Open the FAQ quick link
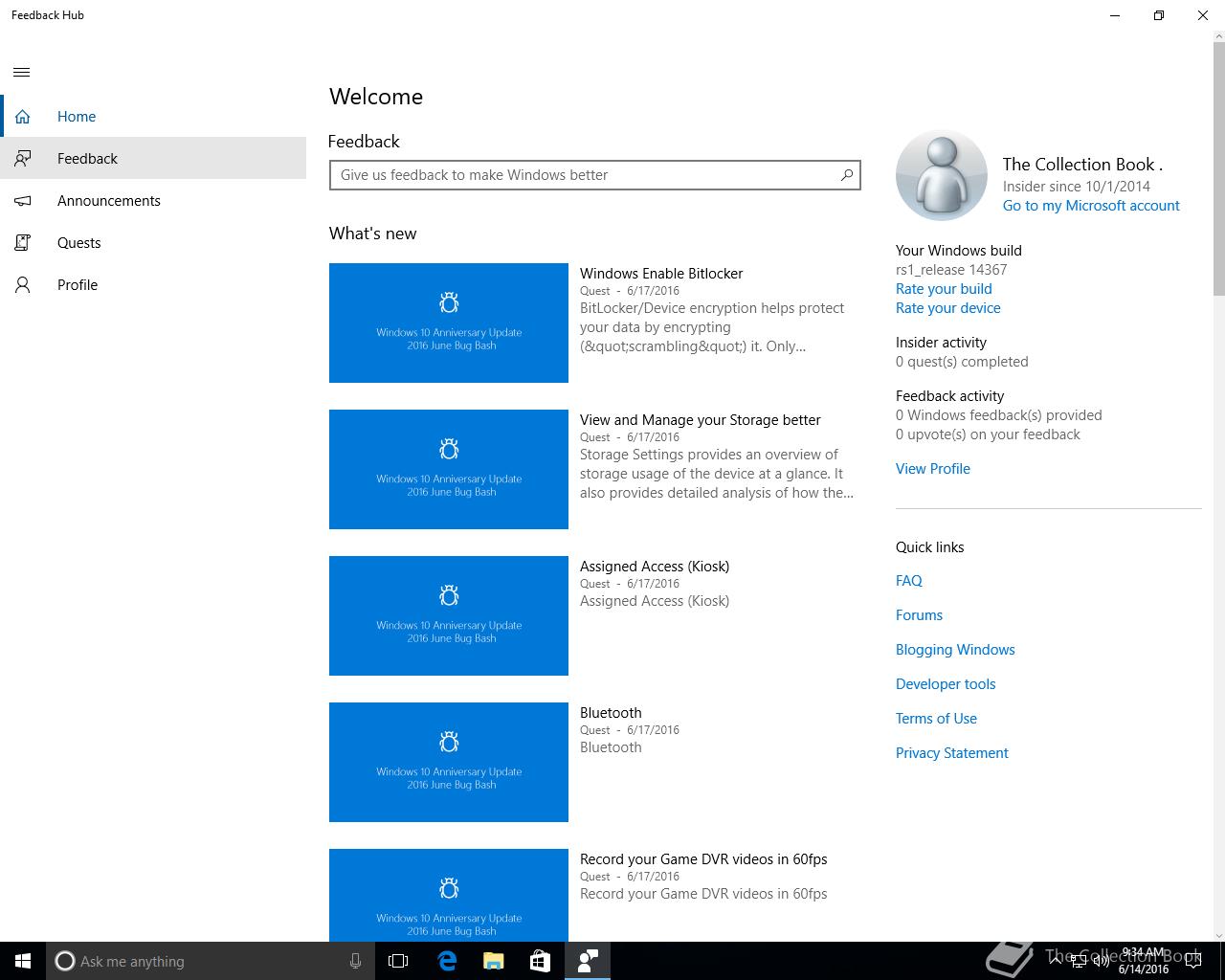The height and width of the screenshot is (980, 1225). [x=909, y=581]
